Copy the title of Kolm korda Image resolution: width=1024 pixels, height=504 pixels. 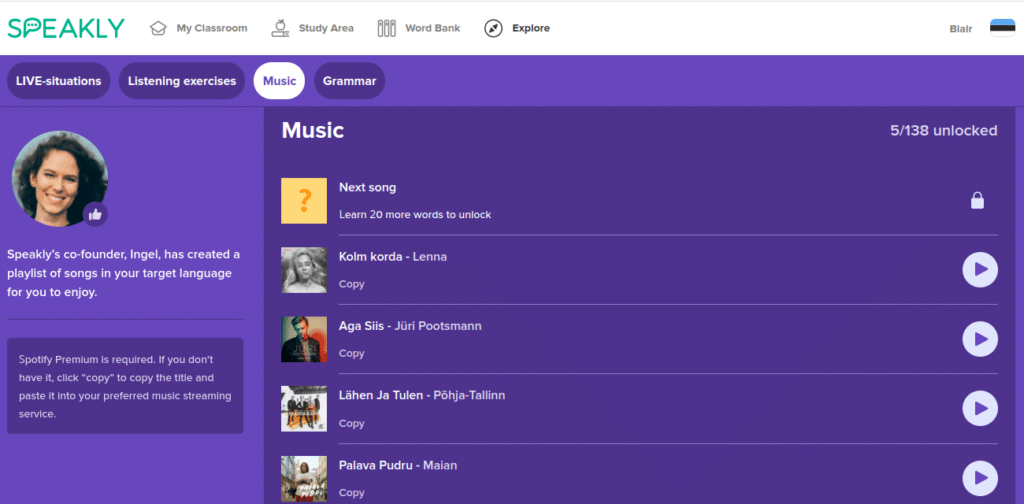351,284
